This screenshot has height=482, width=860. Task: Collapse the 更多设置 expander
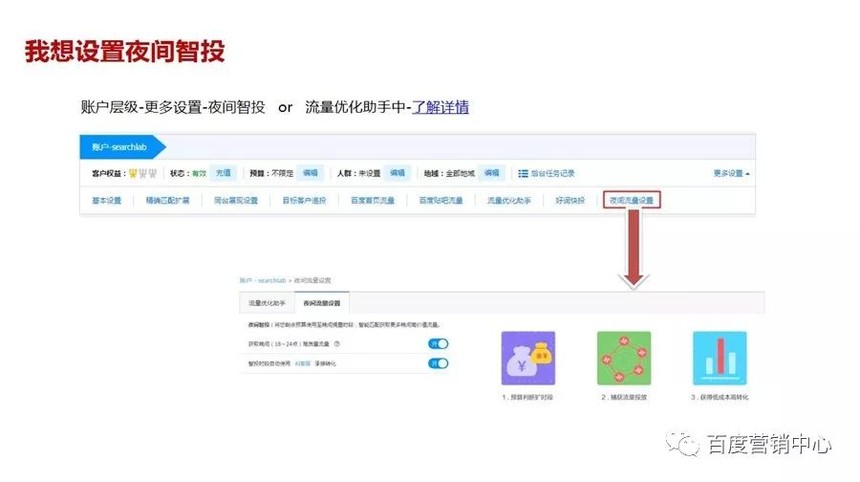click(x=731, y=173)
